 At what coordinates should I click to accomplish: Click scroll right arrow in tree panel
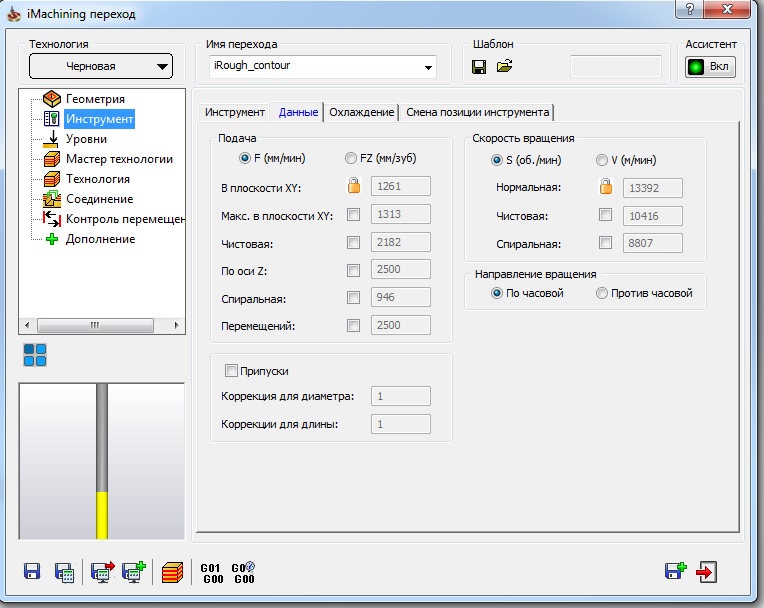point(176,325)
